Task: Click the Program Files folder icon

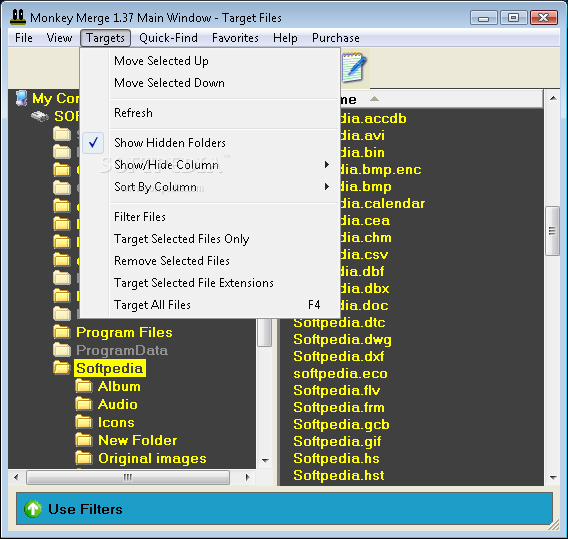Action: (62, 332)
